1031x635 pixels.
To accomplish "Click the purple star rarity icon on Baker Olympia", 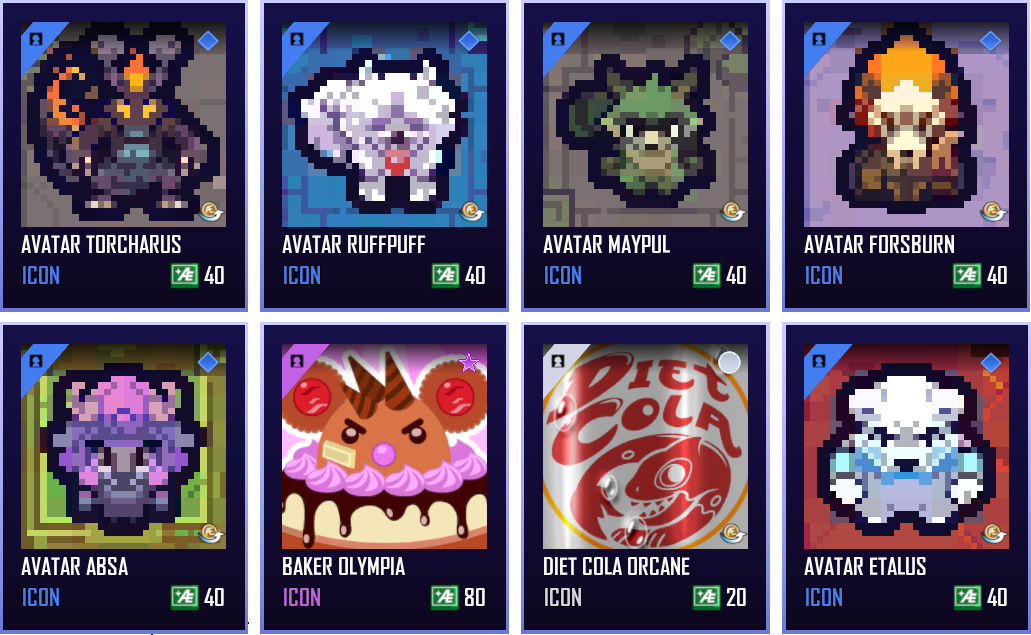I will tap(469, 362).
